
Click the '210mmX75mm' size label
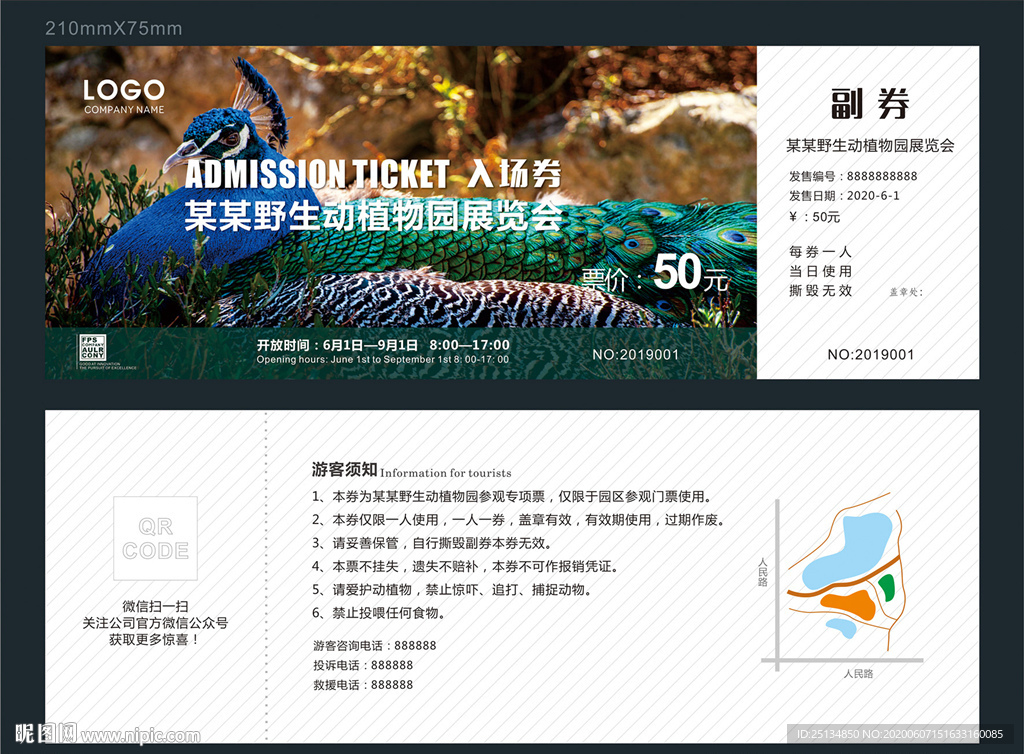pyautogui.click(x=114, y=28)
